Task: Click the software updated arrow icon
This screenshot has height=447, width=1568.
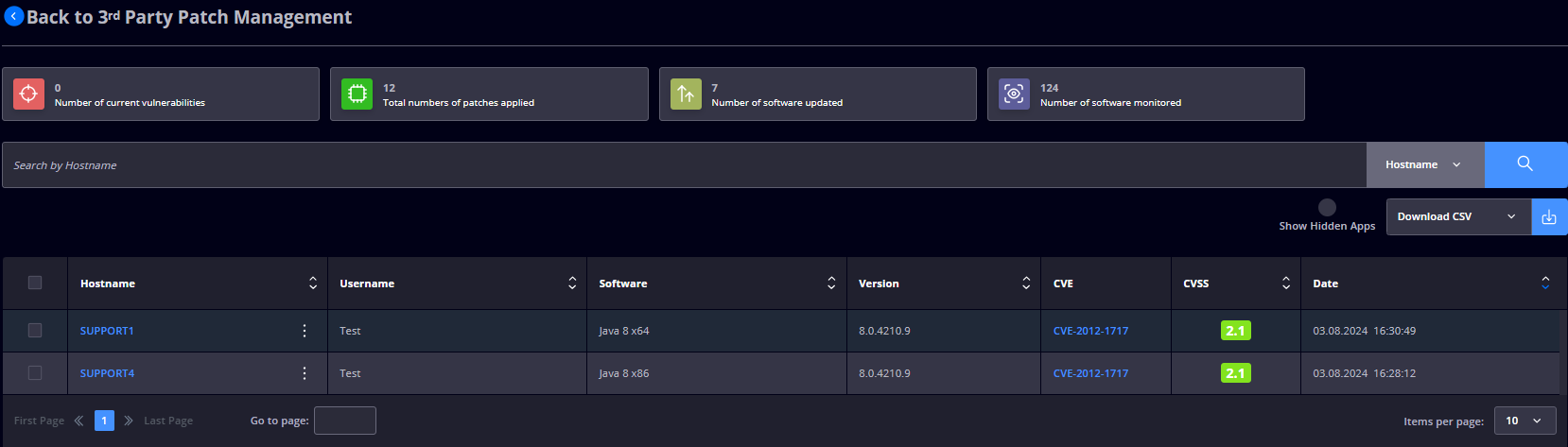Action: coord(686,94)
